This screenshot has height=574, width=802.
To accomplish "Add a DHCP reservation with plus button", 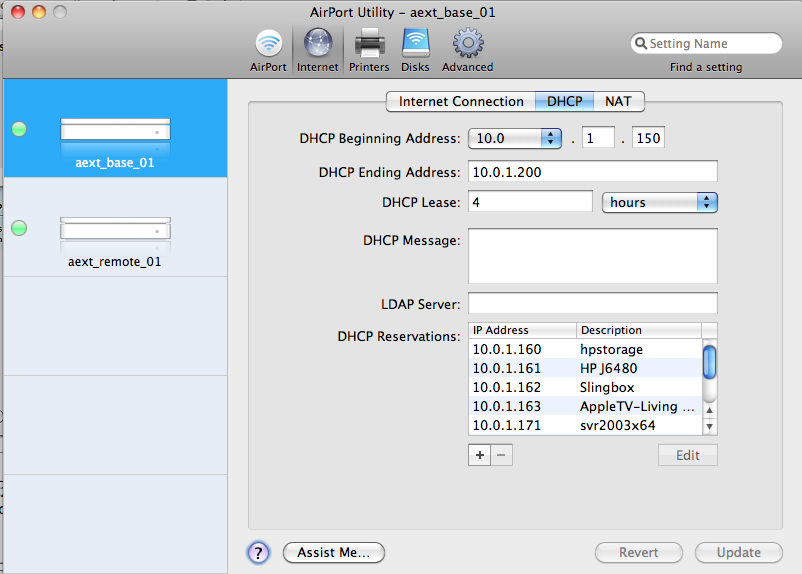I will [x=480, y=455].
